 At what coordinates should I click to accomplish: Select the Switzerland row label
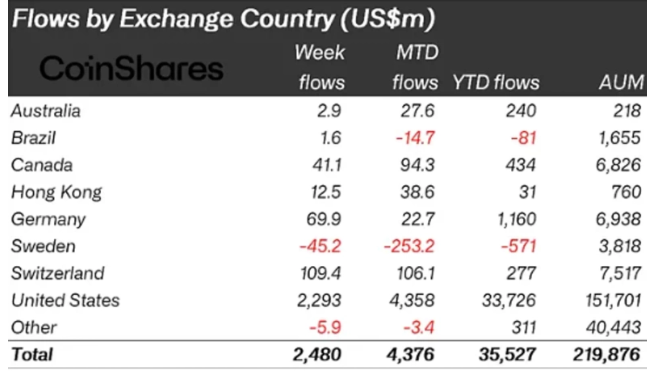point(58,273)
